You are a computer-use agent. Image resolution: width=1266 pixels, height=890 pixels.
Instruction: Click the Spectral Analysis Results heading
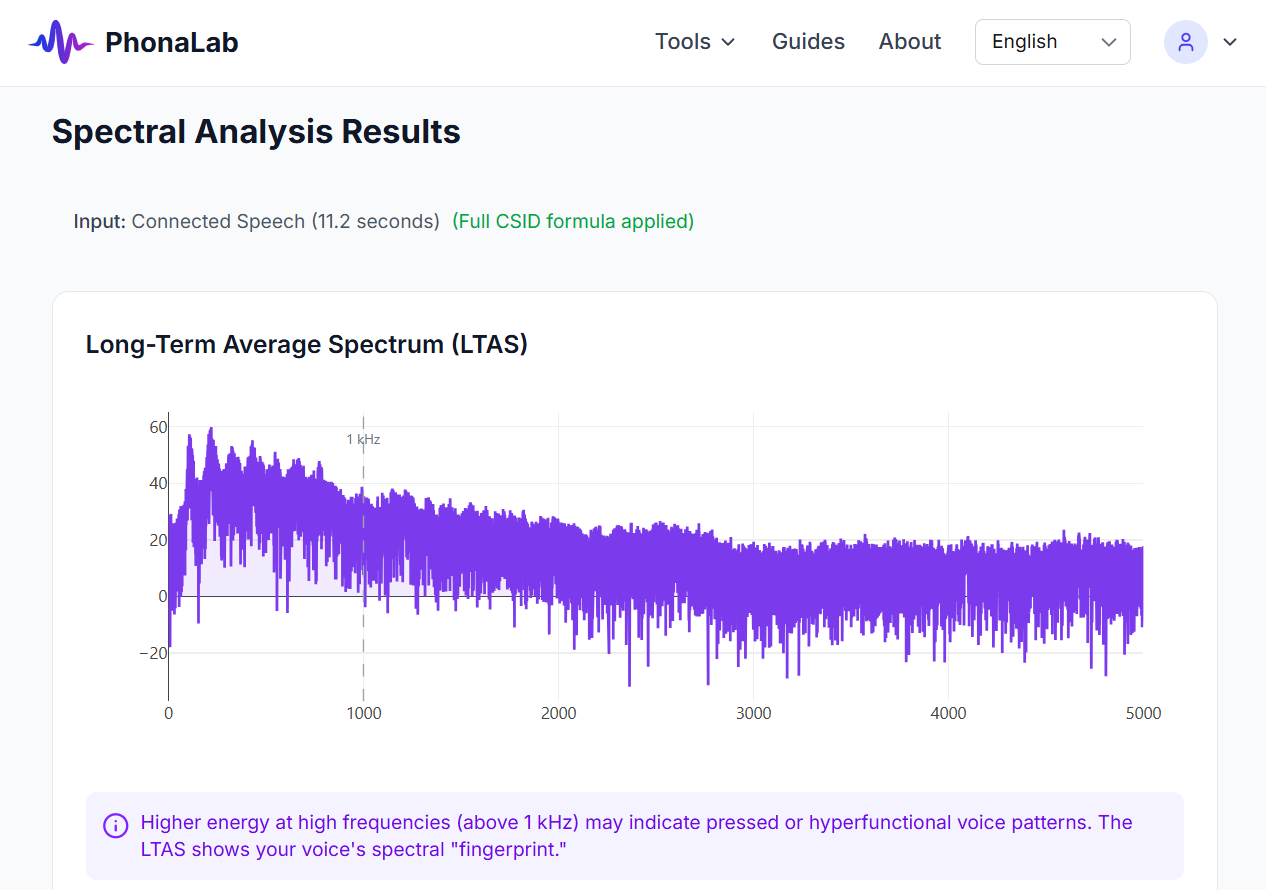coord(256,131)
